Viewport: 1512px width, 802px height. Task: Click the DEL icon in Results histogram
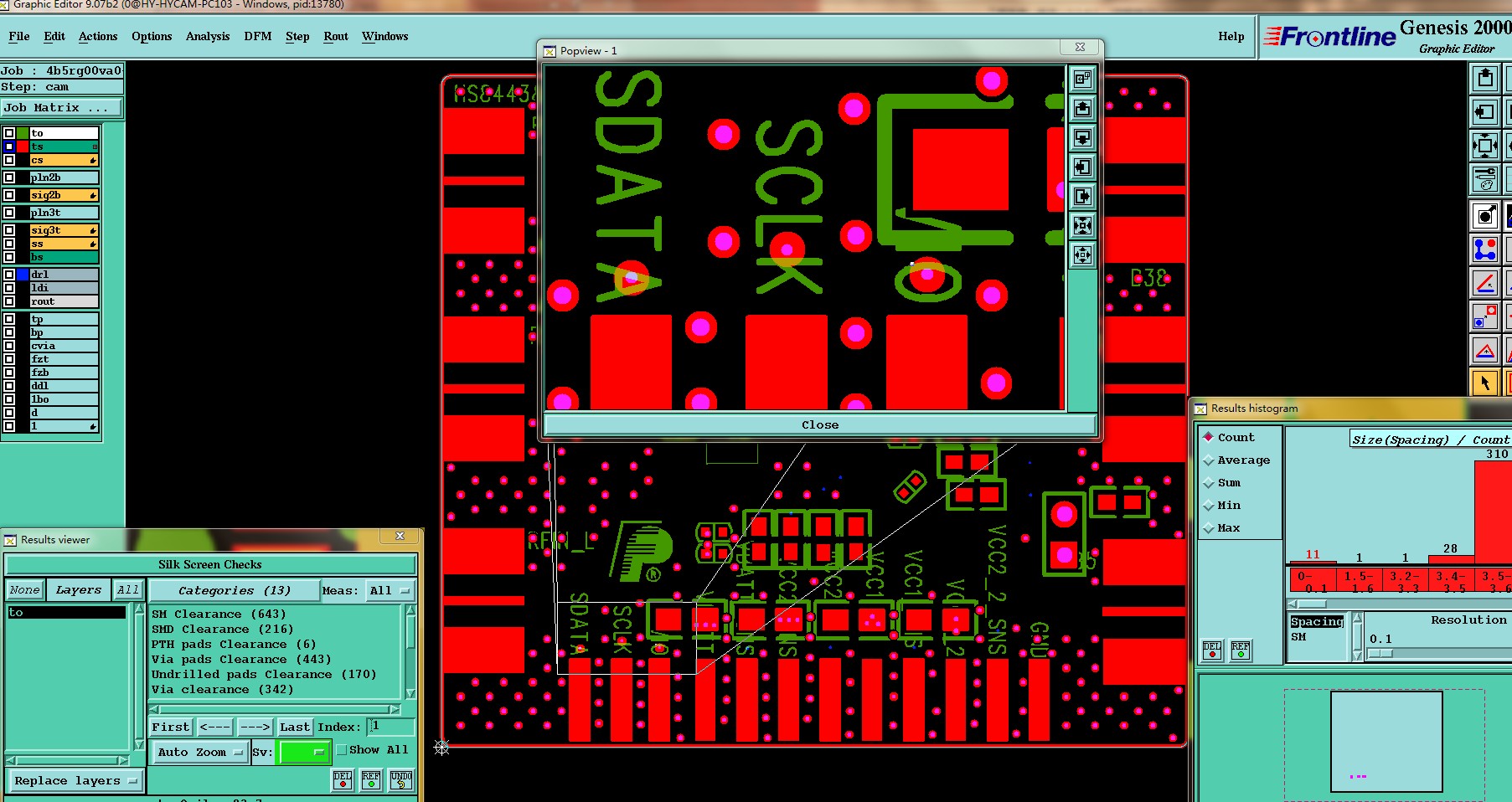(x=1212, y=650)
